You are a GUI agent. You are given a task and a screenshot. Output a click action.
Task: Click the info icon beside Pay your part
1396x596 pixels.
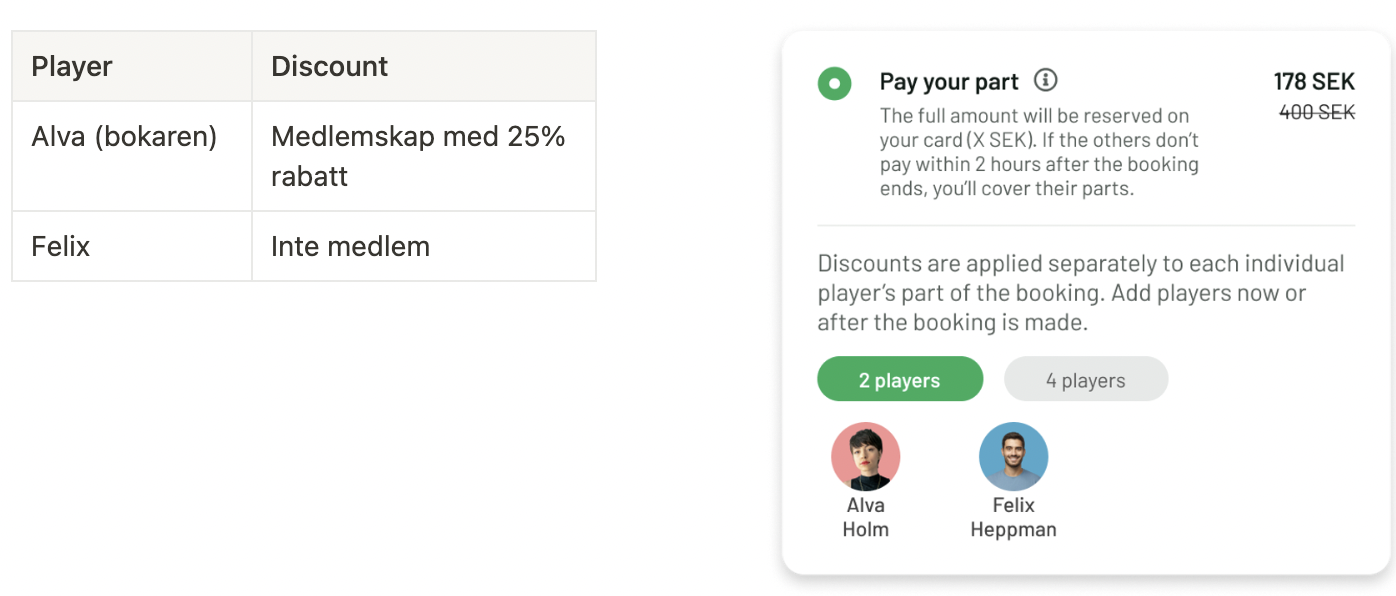click(x=1045, y=80)
